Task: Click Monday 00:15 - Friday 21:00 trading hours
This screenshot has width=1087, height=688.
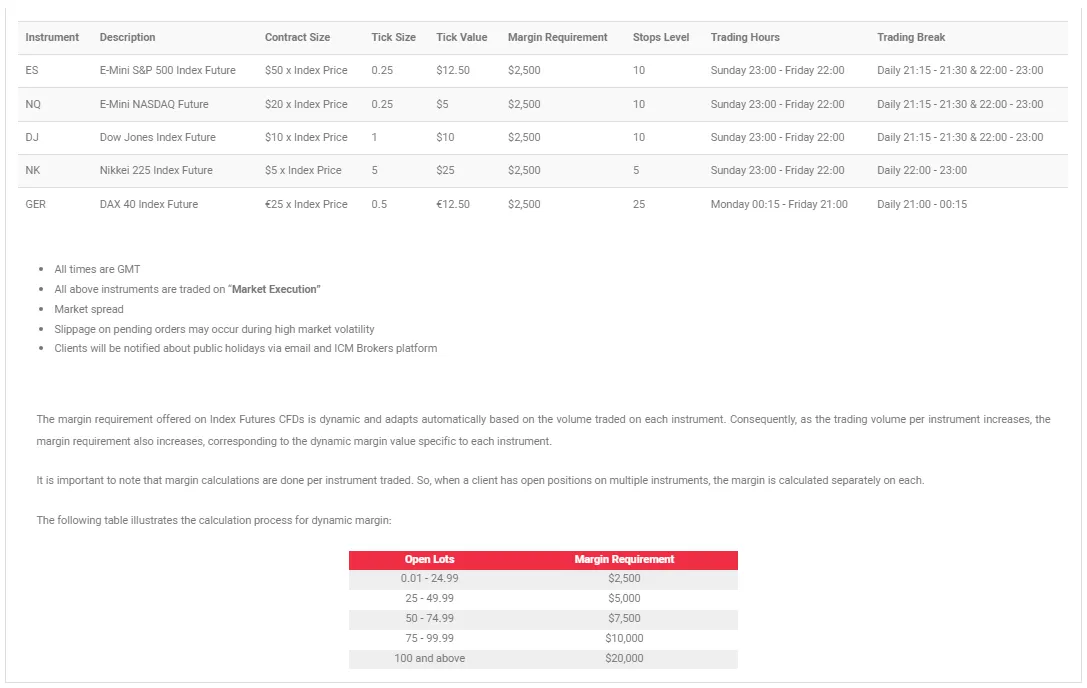Action: tap(779, 204)
